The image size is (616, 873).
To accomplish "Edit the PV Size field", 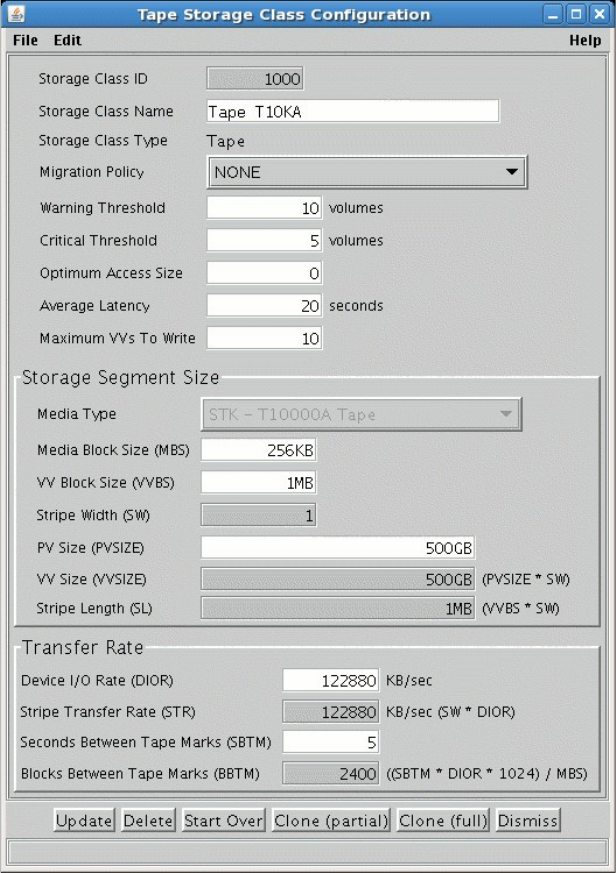I will coord(337,548).
